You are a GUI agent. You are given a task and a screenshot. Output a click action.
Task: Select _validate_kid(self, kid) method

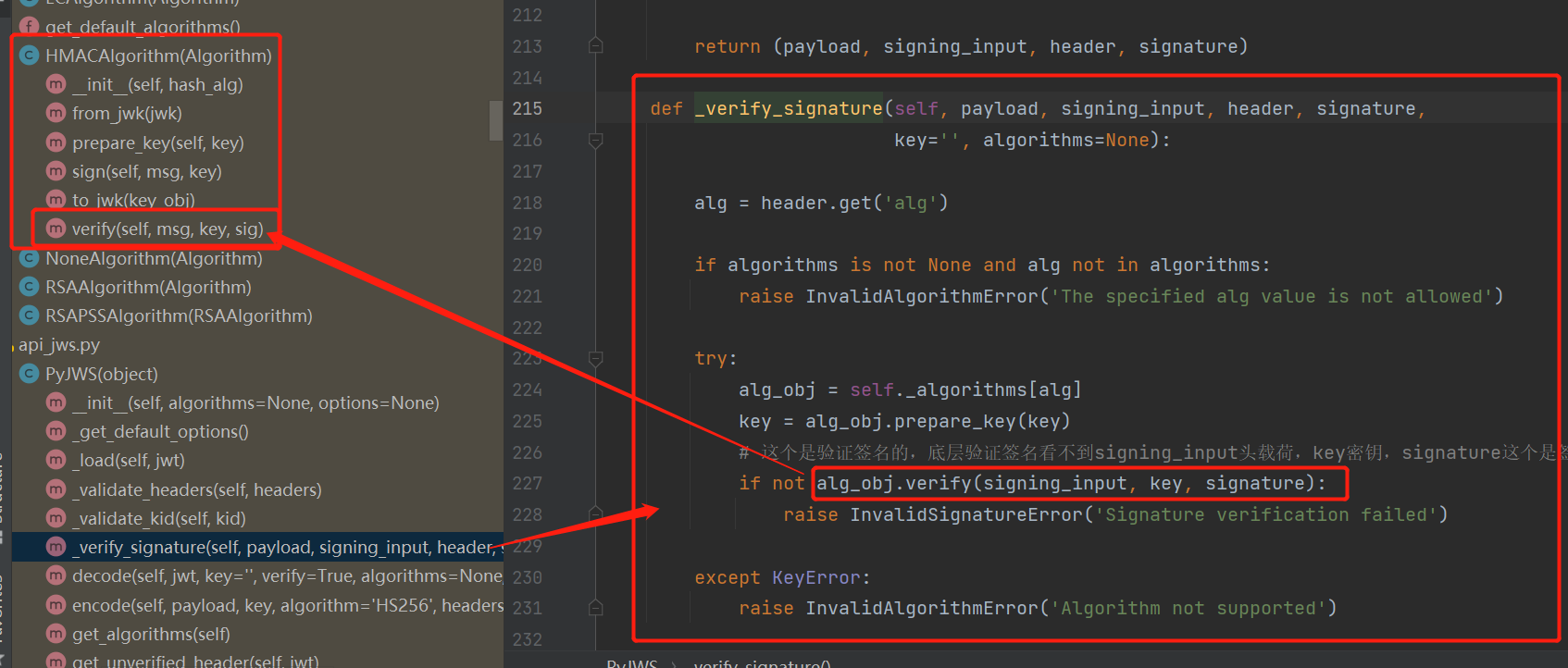coord(159,518)
